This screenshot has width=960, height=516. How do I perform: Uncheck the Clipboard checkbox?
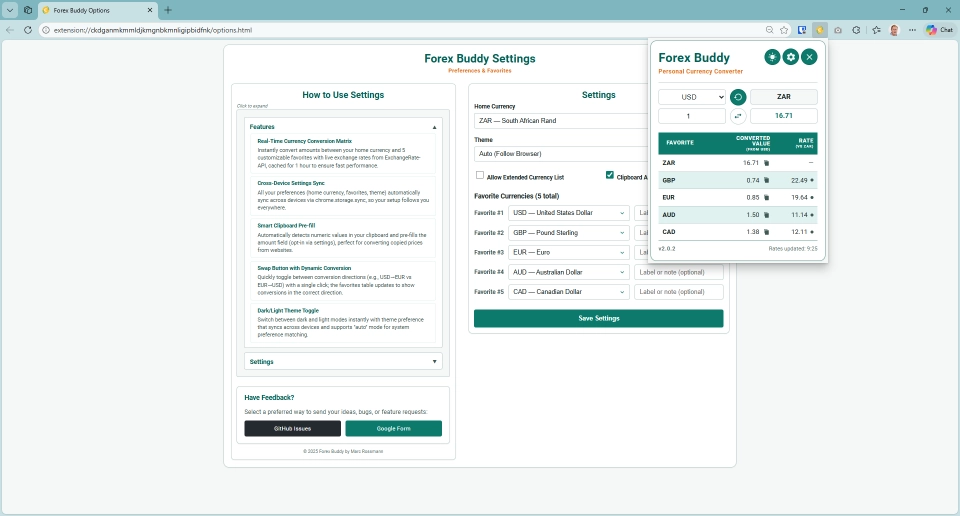point(610,175)
